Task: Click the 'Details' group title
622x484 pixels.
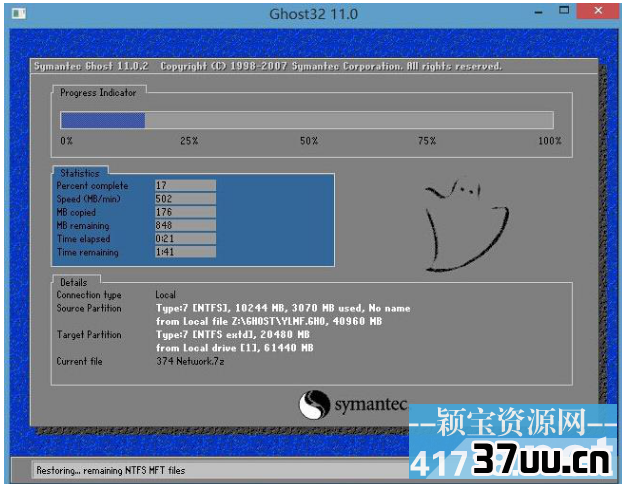Action: coord(73,282)
